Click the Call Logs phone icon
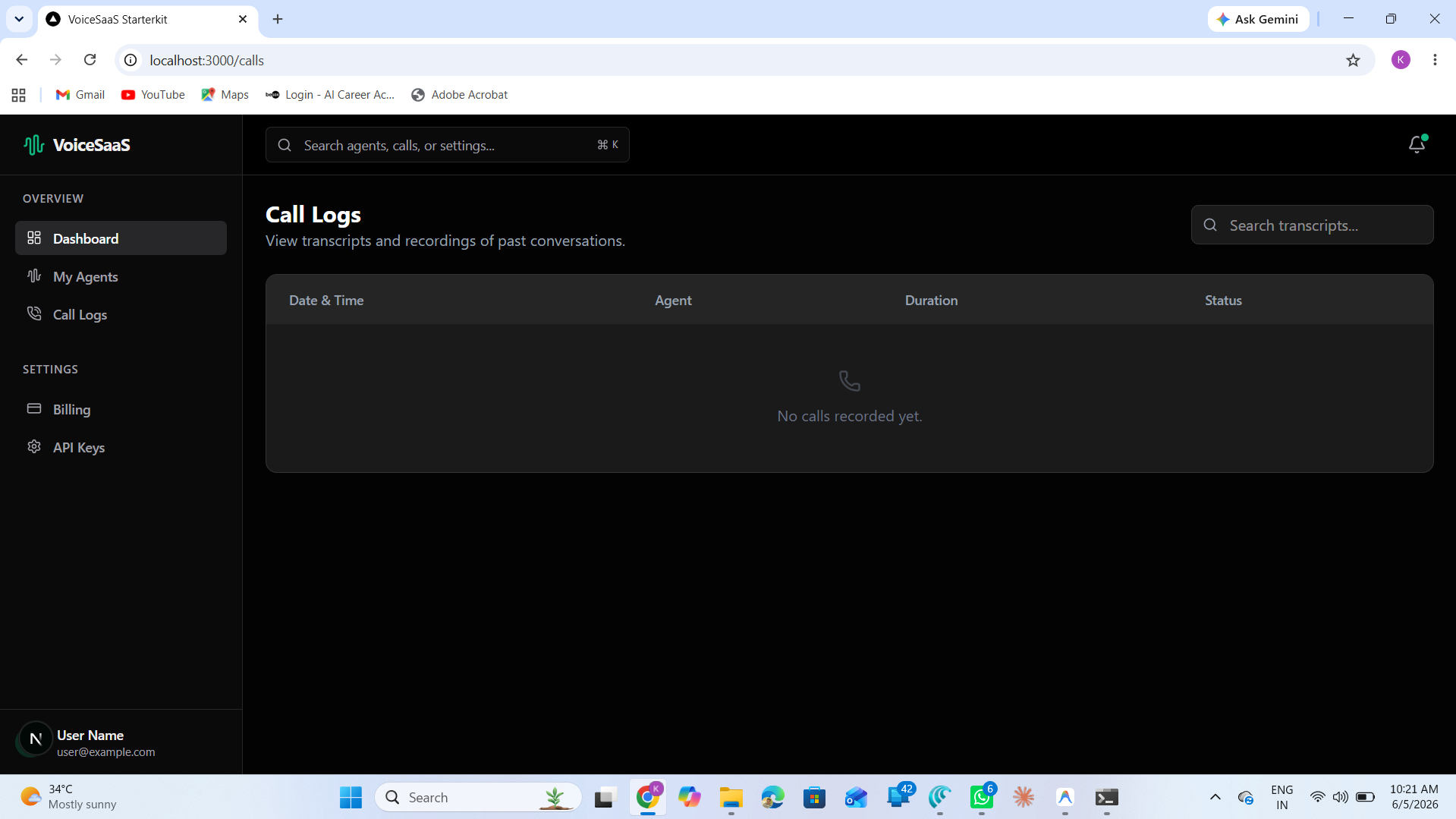The width and height of the screenshot is (1456, 819). pos(34,313)
